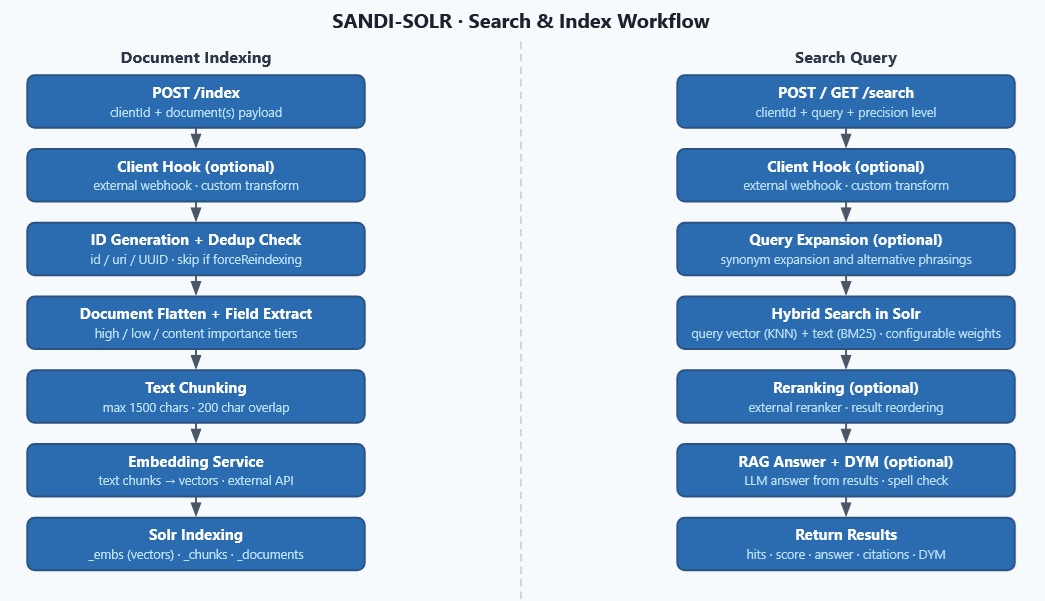1045x601 pixels.
Task: Click the Query Expansion (optional) box
Action: tap(846, 249)
